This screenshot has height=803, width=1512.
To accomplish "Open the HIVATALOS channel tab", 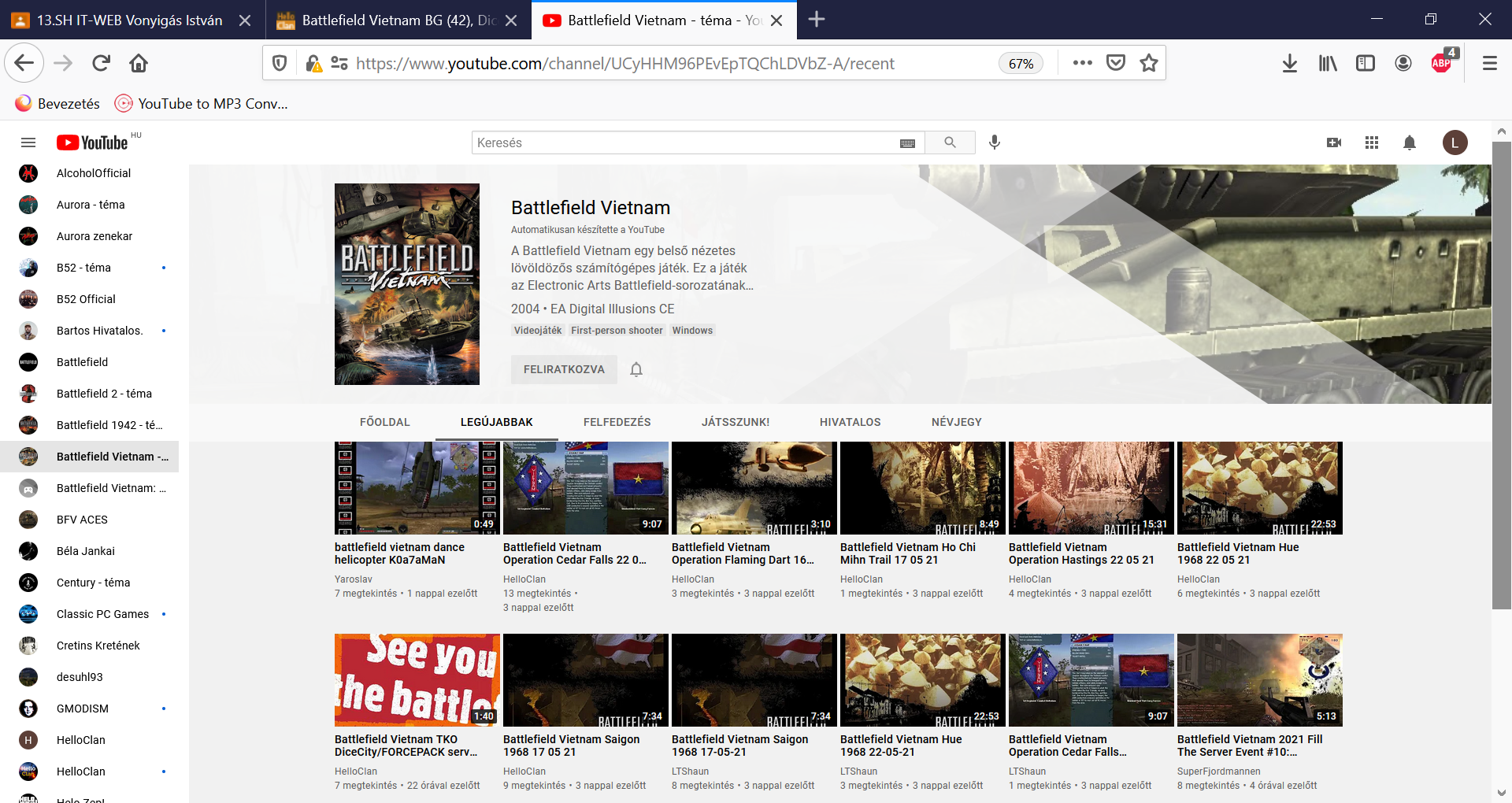I will (x=850, y=422).
